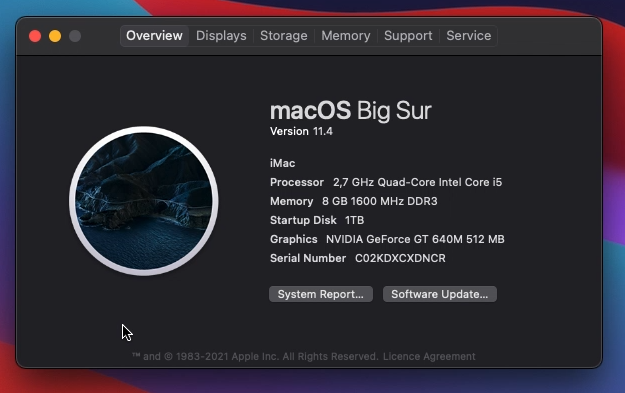Click the macOS Big Sur title
Viewport: 625px width, 393px height.
tap(351, 110)
